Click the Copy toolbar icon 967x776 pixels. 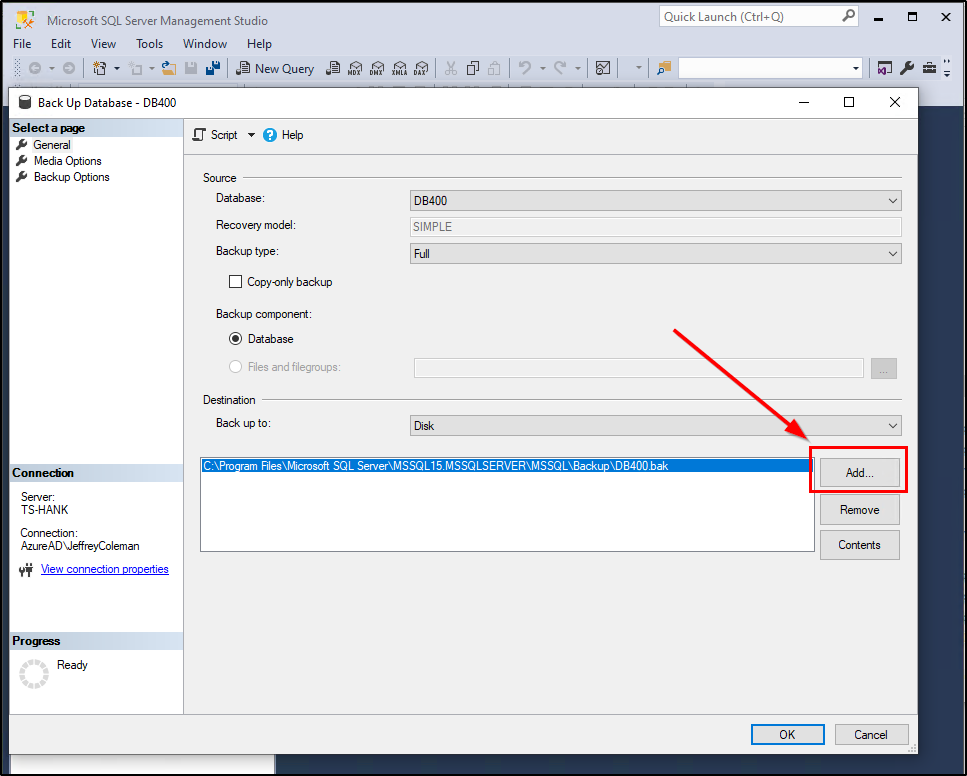[x=473, y=68]
